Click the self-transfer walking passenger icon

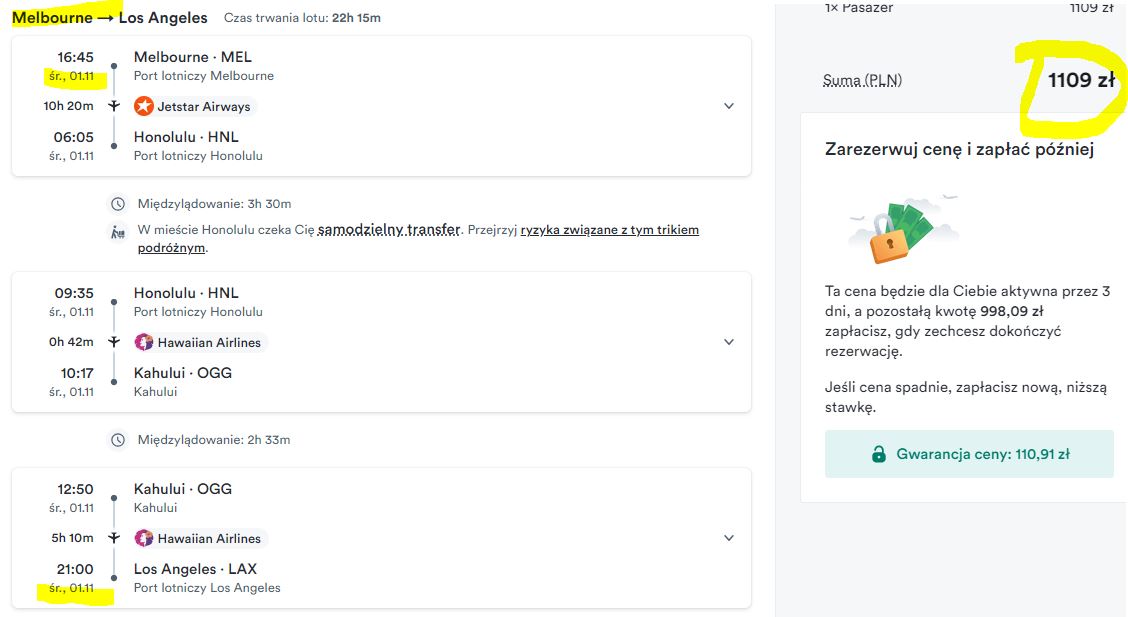coord(118,232)
